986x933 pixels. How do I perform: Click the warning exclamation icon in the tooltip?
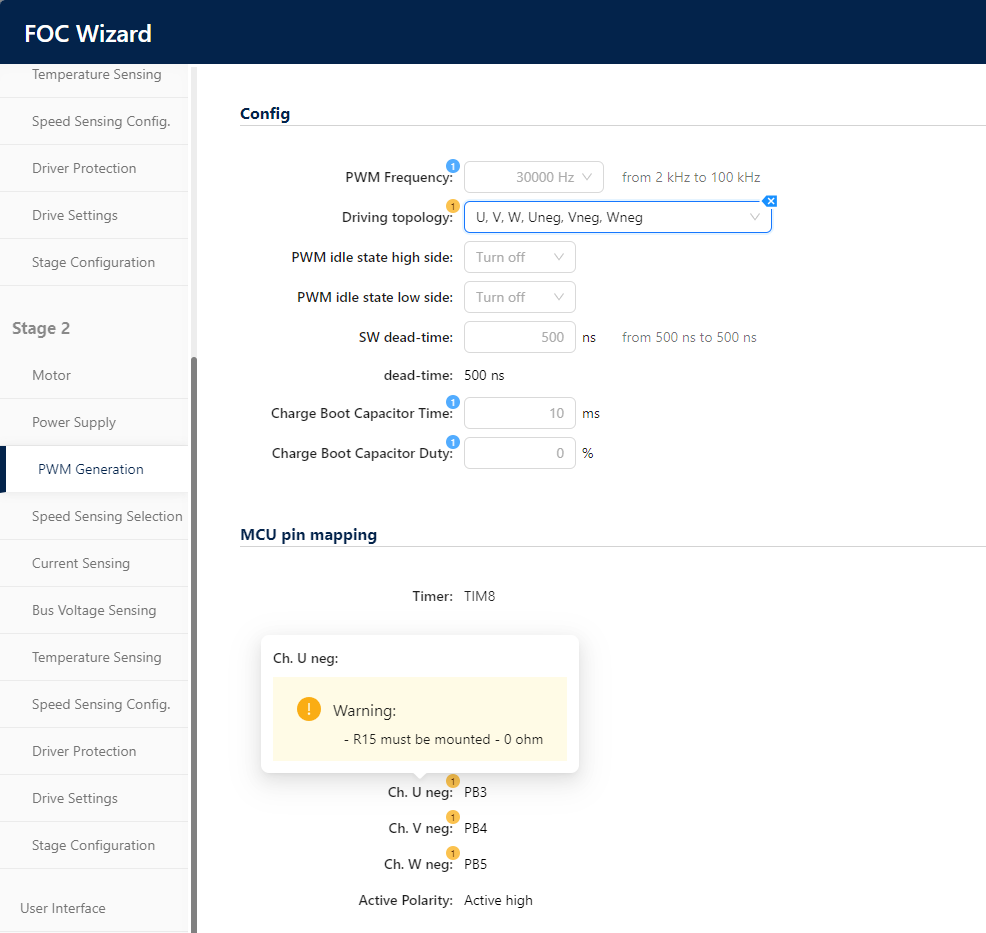[x=309, y=710]
